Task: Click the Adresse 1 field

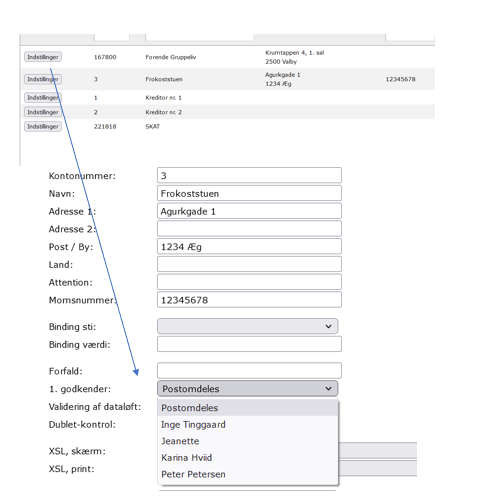Action: [x=249, y=211]
